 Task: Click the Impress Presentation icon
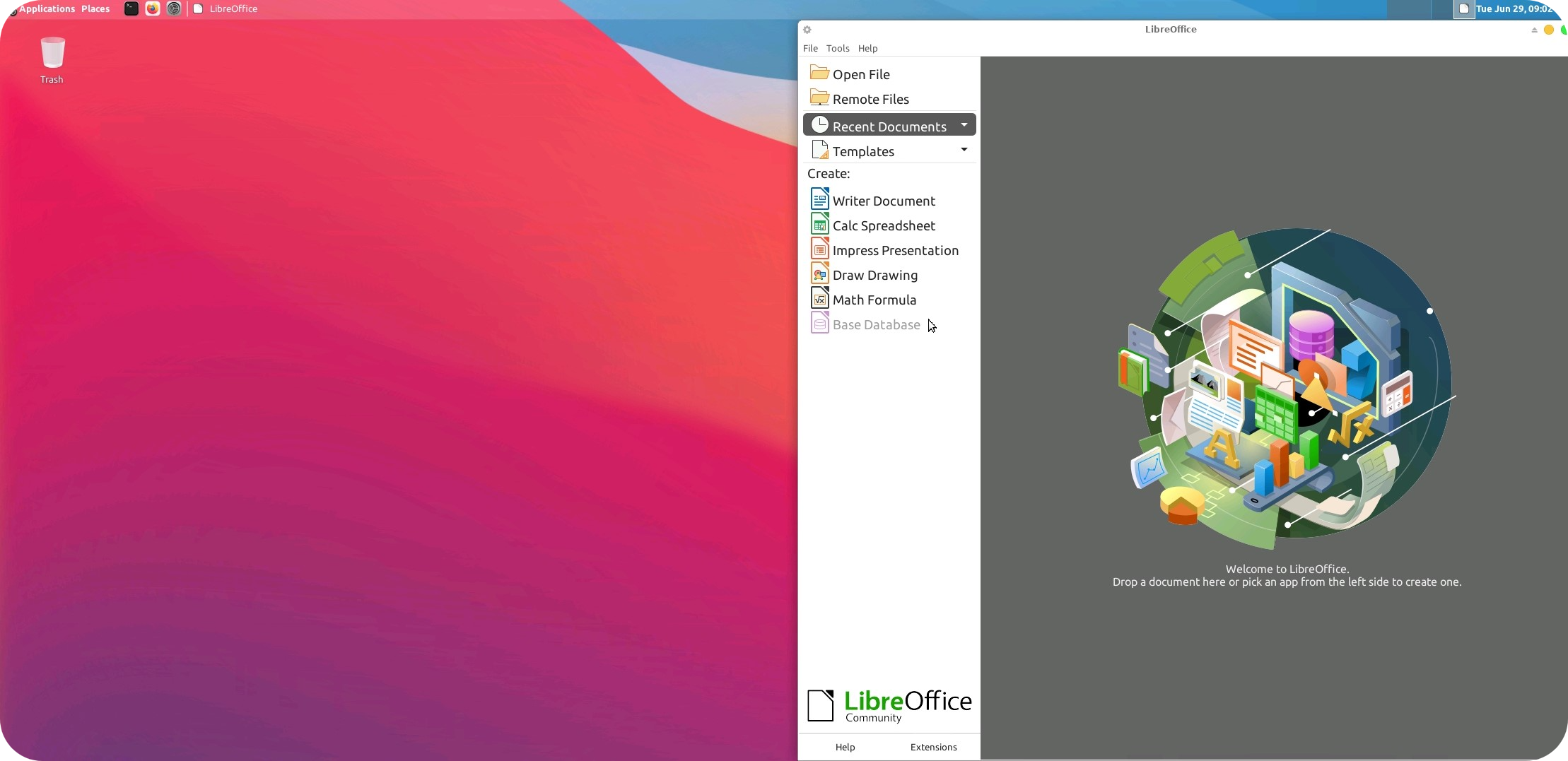819,249
